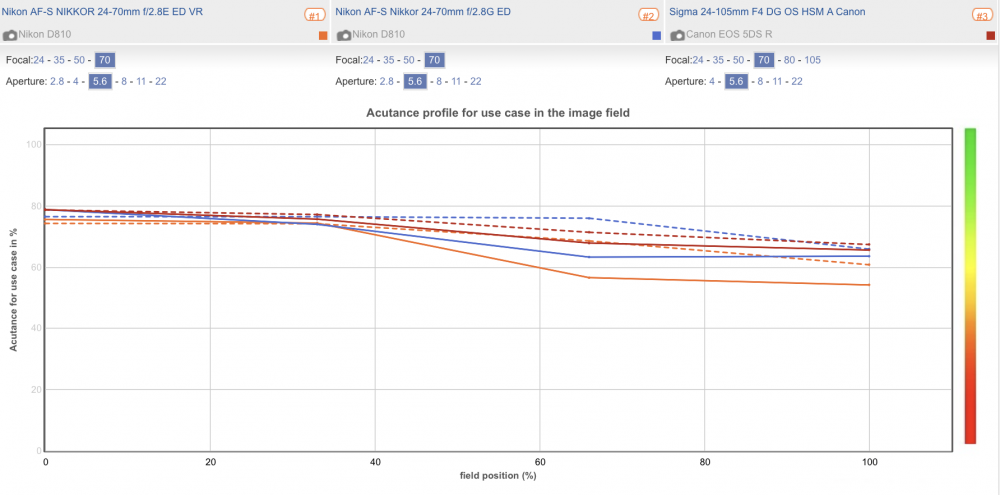
Task: Select aperture 8 for Sigma lens #3
Action: pyautogui.click(x=761, y=81)
